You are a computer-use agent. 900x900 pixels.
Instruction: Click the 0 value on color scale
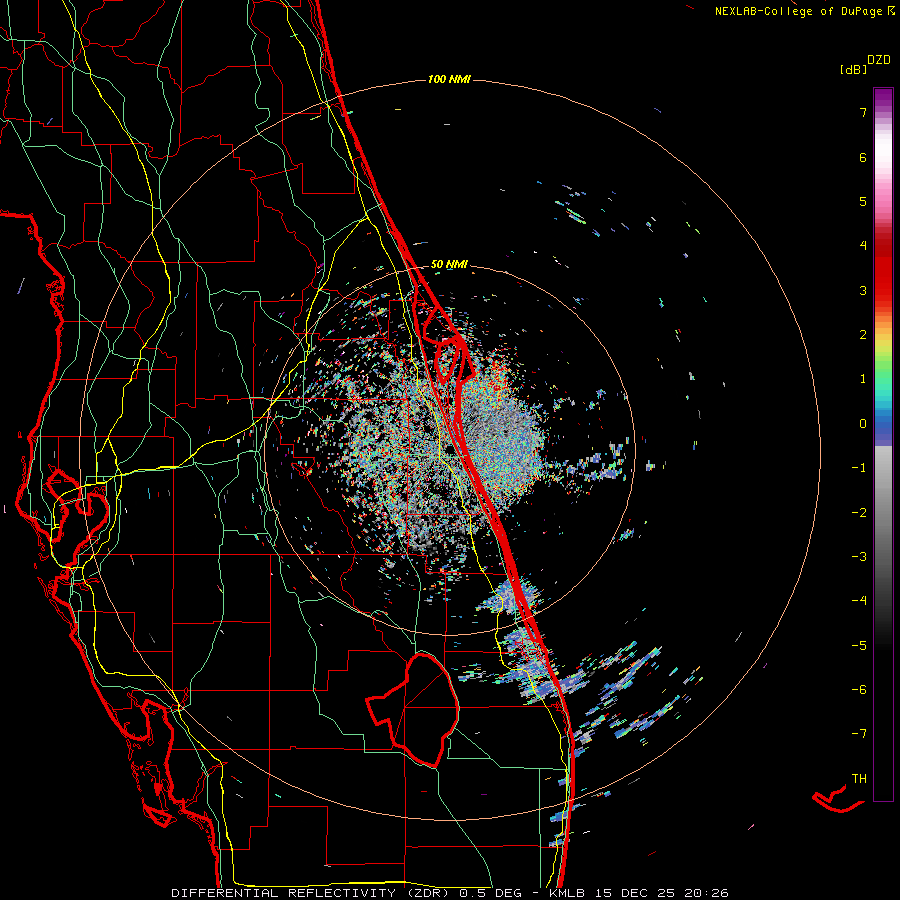coord(863,424)
